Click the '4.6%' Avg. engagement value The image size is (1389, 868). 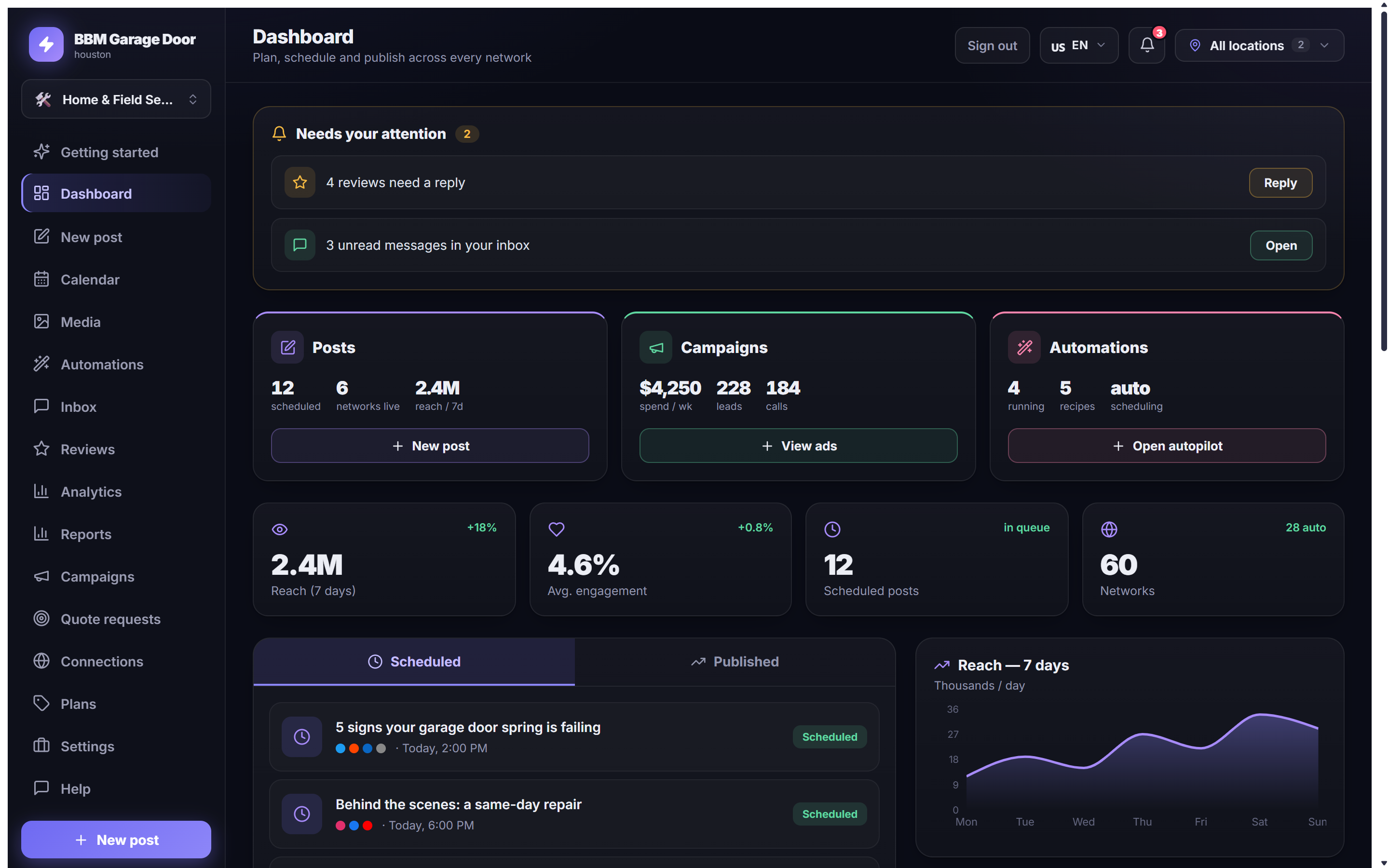click(584, 564)
